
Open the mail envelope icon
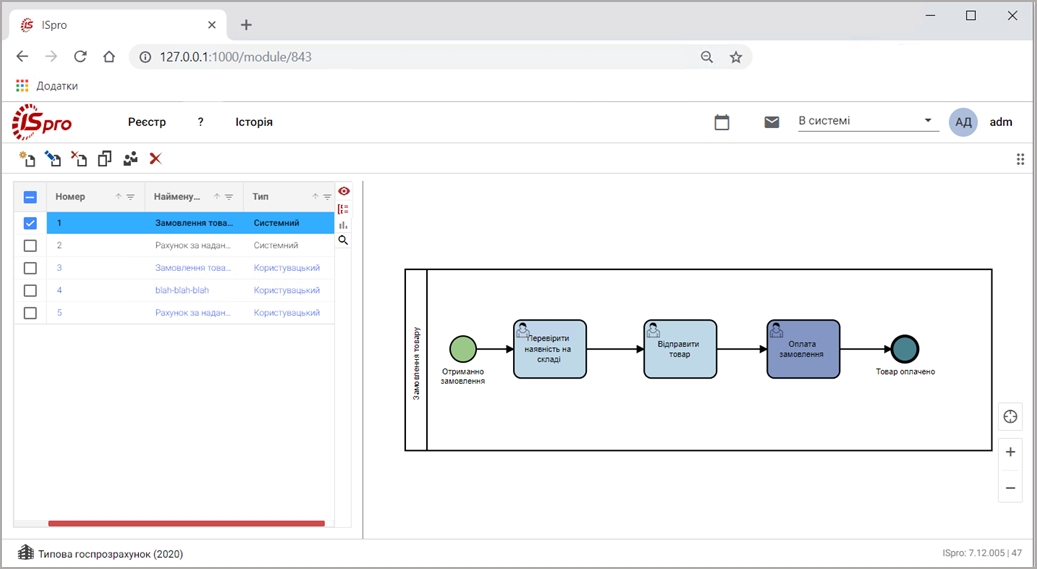(771, 122)
